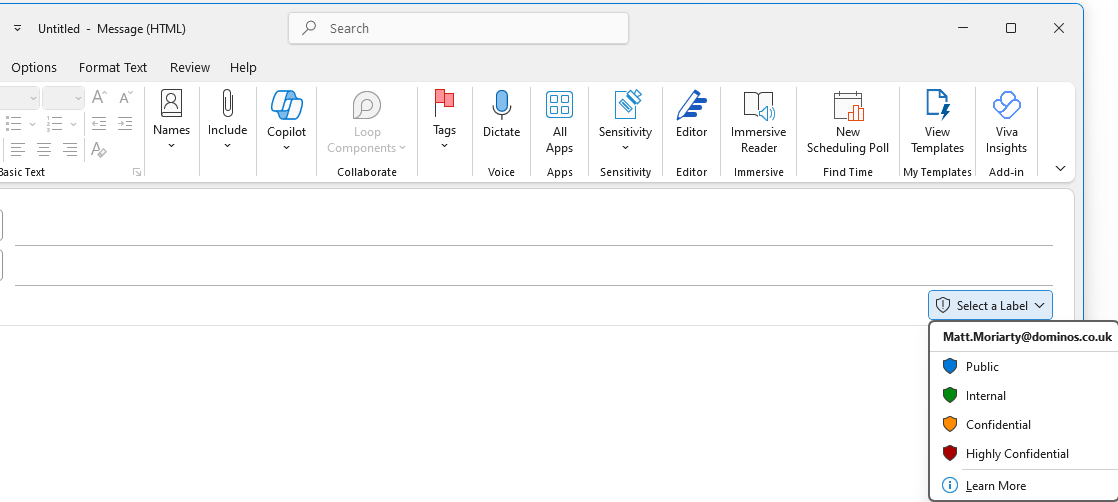This screenshot has width=1118, height=502.
Task: Apply numbered list formatting
Action: click(x=54, y=124)
